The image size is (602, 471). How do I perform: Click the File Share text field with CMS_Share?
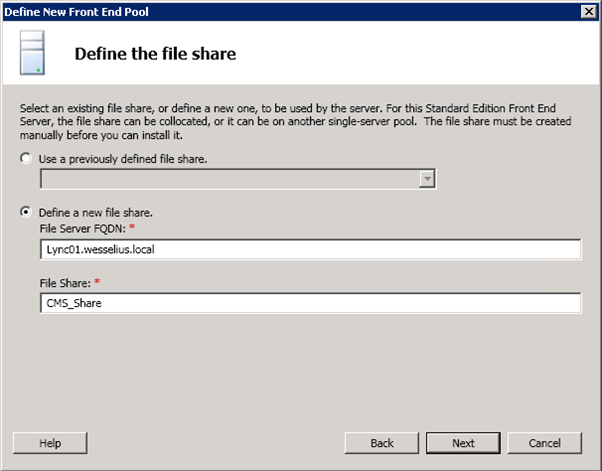[310, 304]
